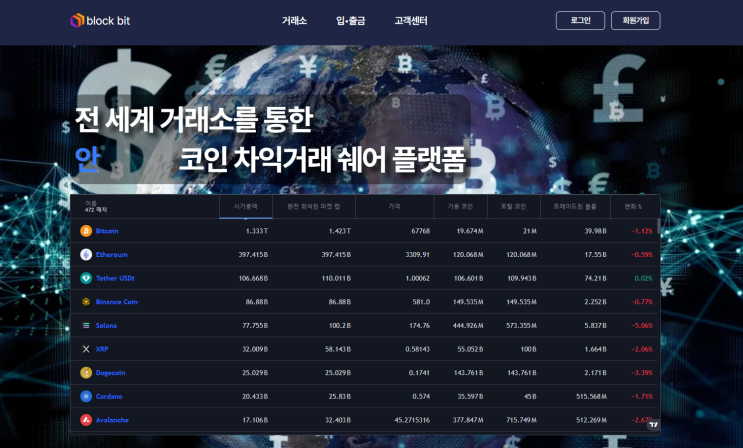Select Avalanche price 45.2715316
The width and height of the screenshot is (743, 448).
(412, 420)
